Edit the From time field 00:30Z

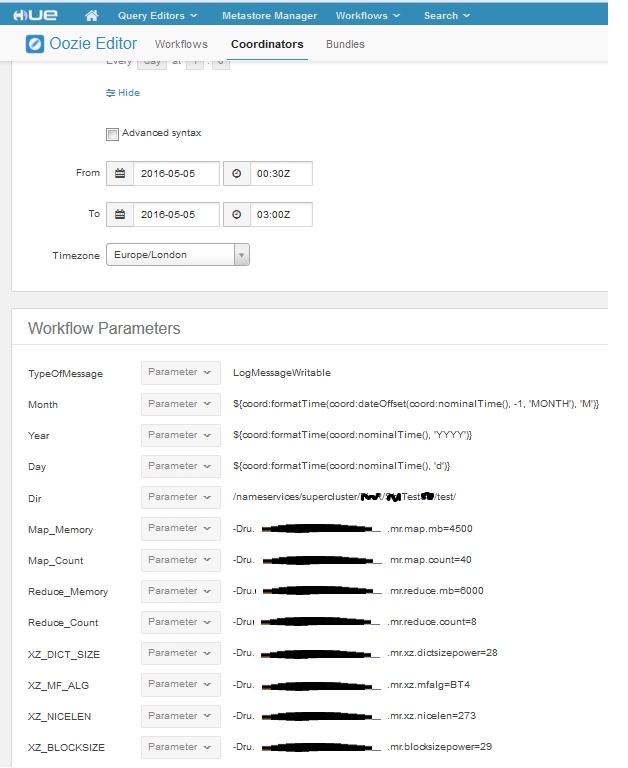pyautogui.click(x=281, y=173)
